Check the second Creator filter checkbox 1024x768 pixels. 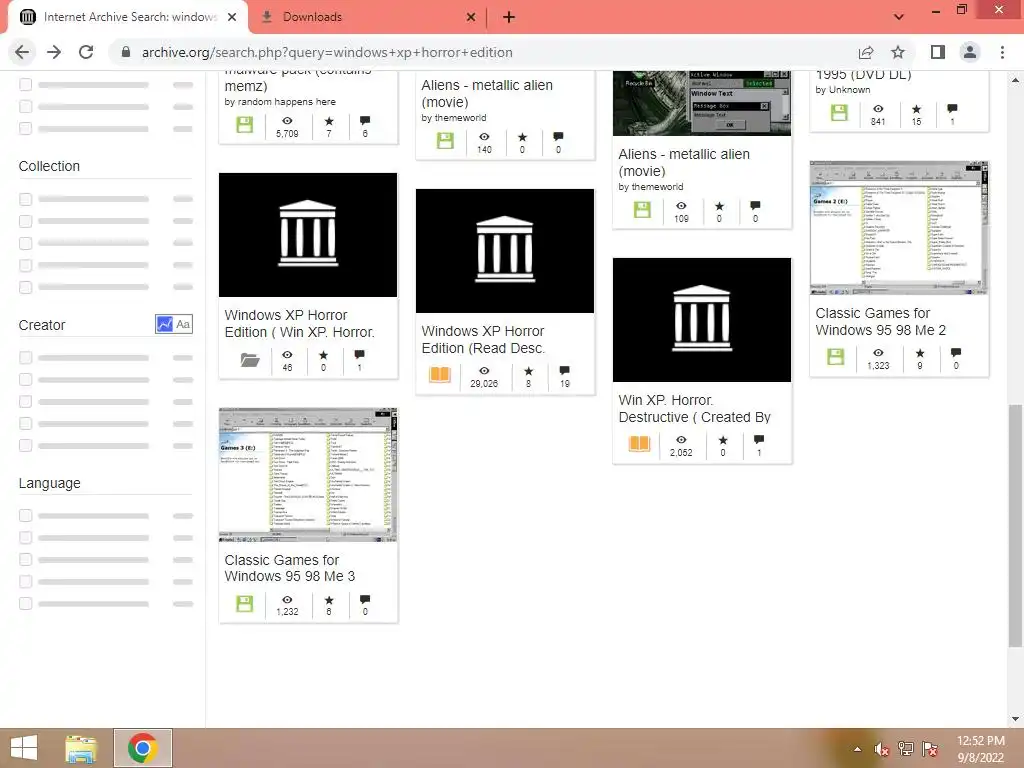[x=25, y=379]
